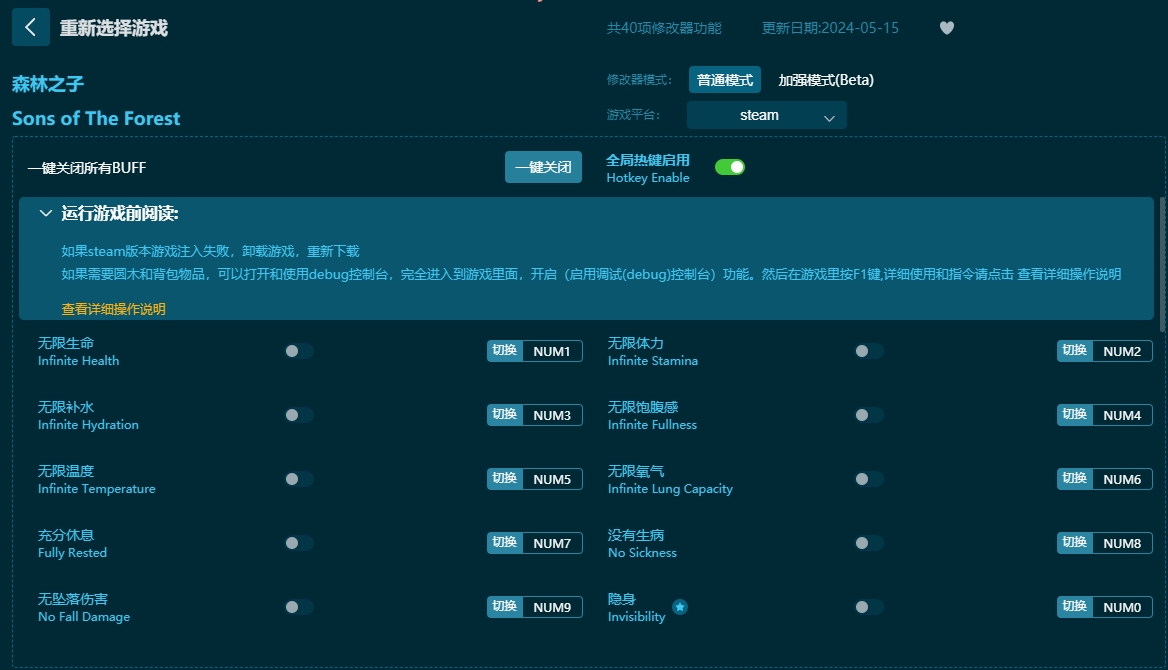Click 切换 button for NUM7 hotkey

coord(504,543)
